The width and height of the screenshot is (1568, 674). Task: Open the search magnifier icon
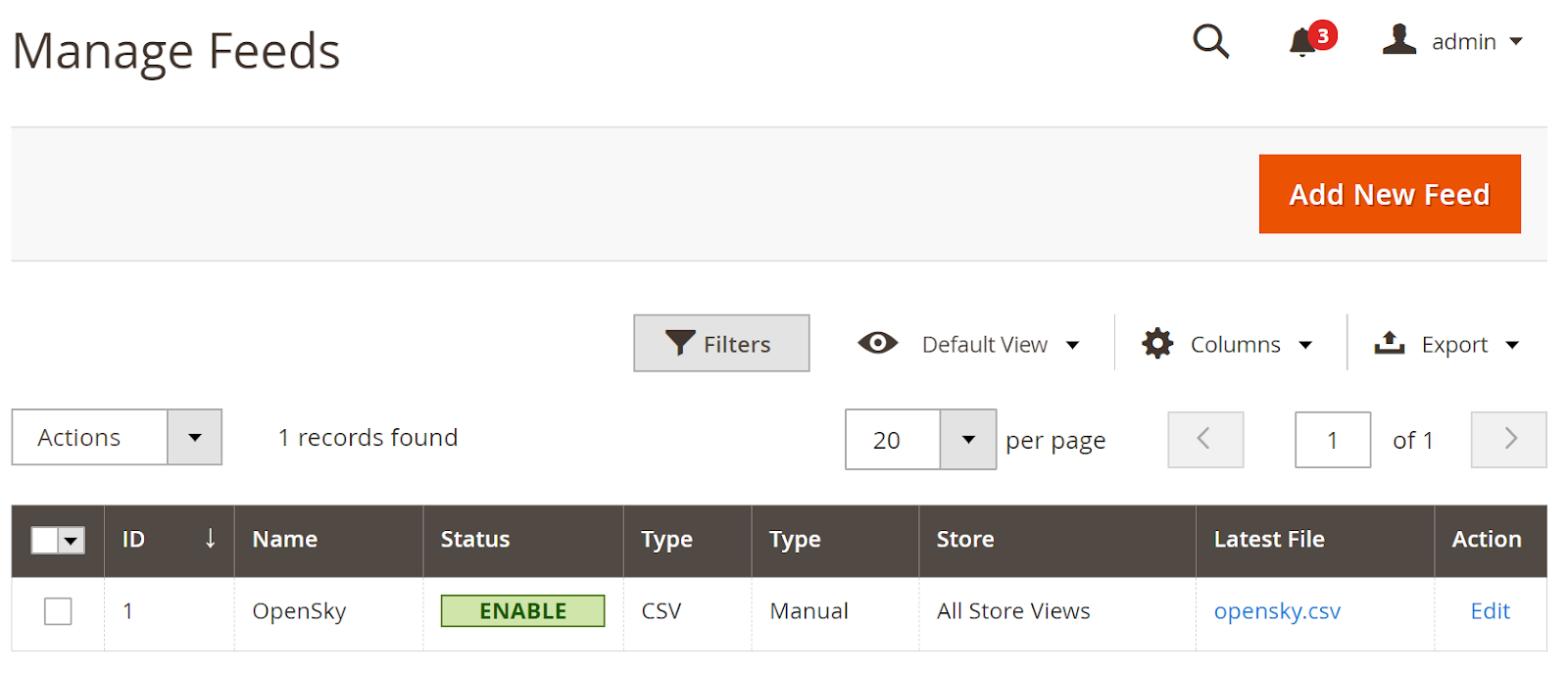pyautogui.click(x=1210, y=41)
